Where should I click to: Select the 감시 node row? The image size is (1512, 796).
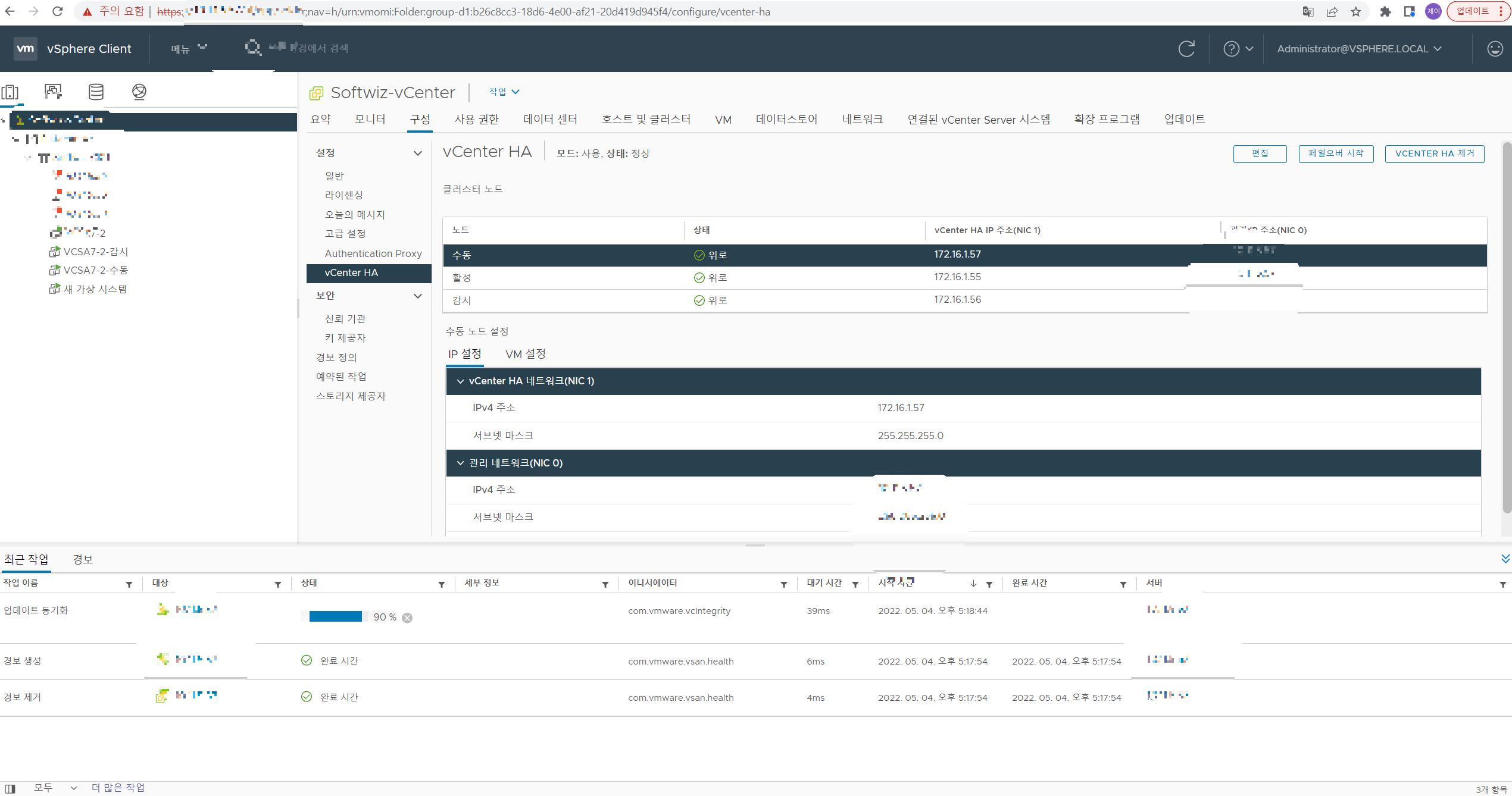pyautogui.click(x=964, y=300)
